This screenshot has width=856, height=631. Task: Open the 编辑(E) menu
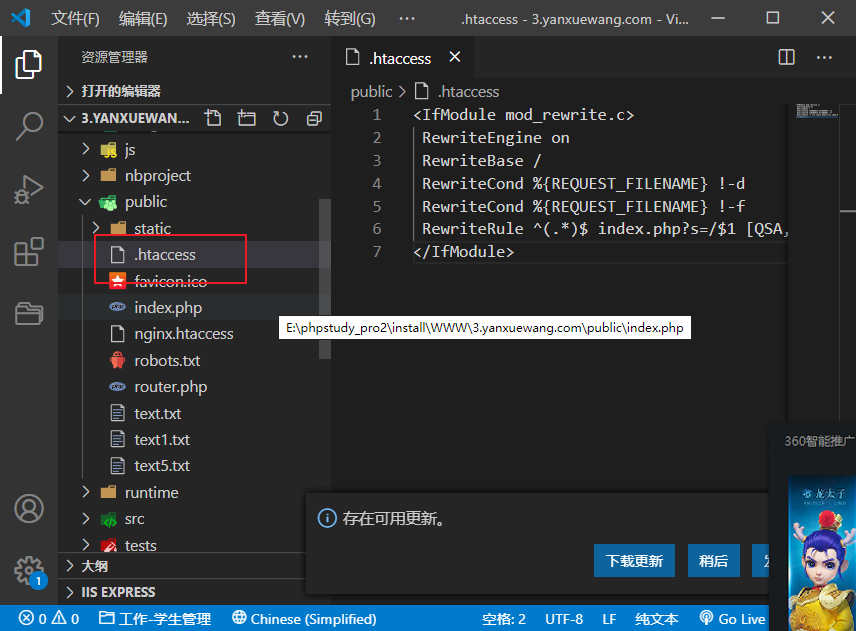[143, 19]
